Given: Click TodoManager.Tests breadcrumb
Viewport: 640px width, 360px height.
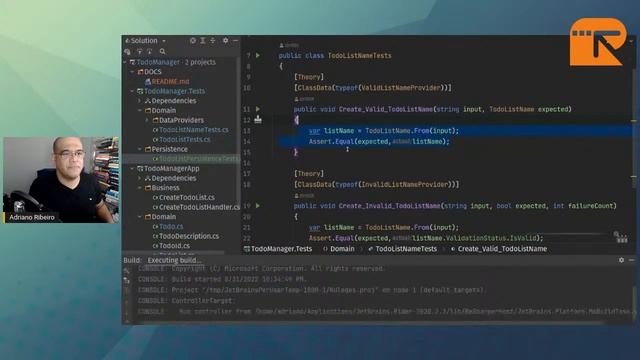Looking at the screenshot, I should [x=278, y=249].
